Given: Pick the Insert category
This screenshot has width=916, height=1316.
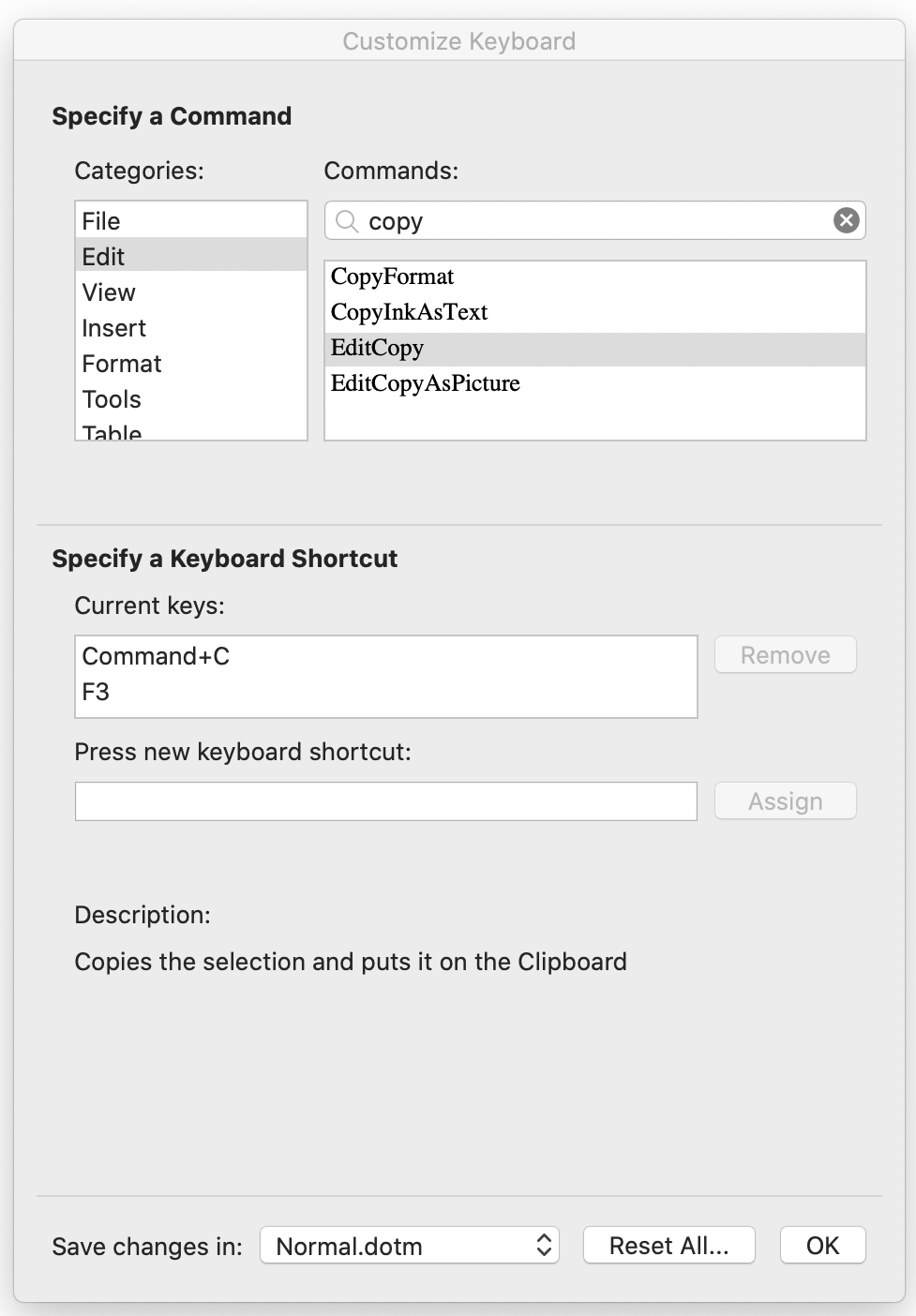Looking at the screenshot, I should tap(191, 327).
